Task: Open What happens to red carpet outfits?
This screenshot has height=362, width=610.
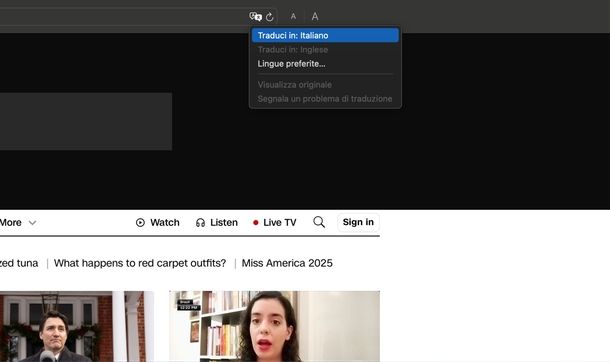Action: point(140,263)
